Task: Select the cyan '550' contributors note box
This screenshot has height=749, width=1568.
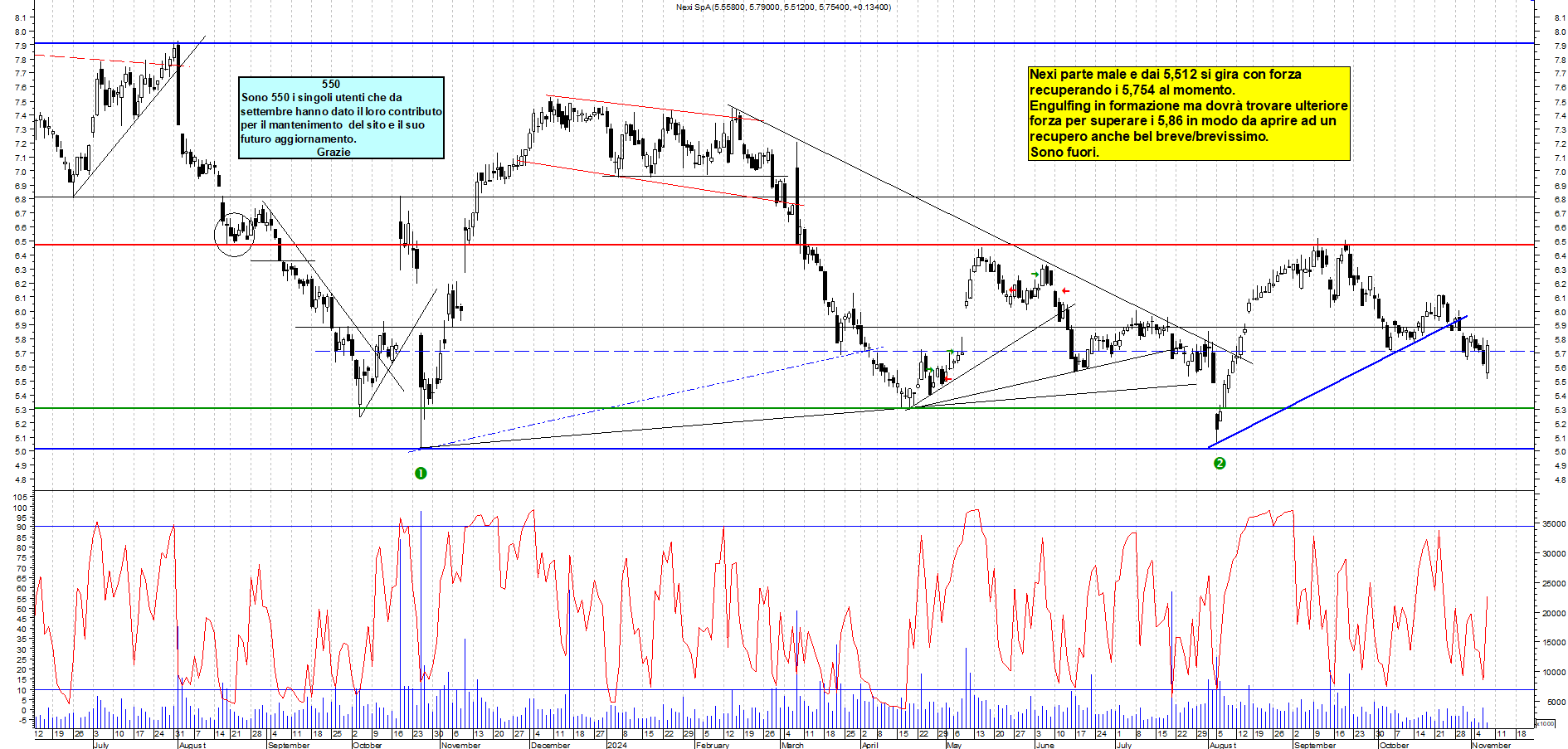Action: point(341,118)
